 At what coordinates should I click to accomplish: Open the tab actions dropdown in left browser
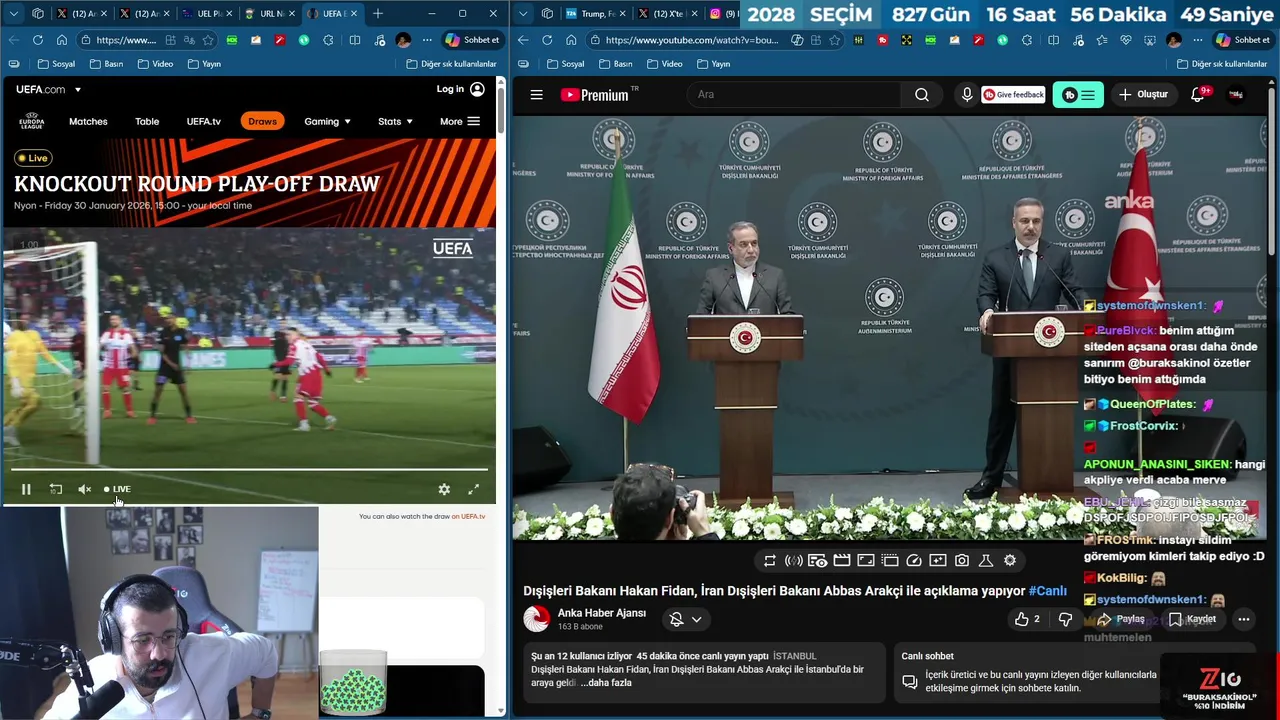point(12,14)
